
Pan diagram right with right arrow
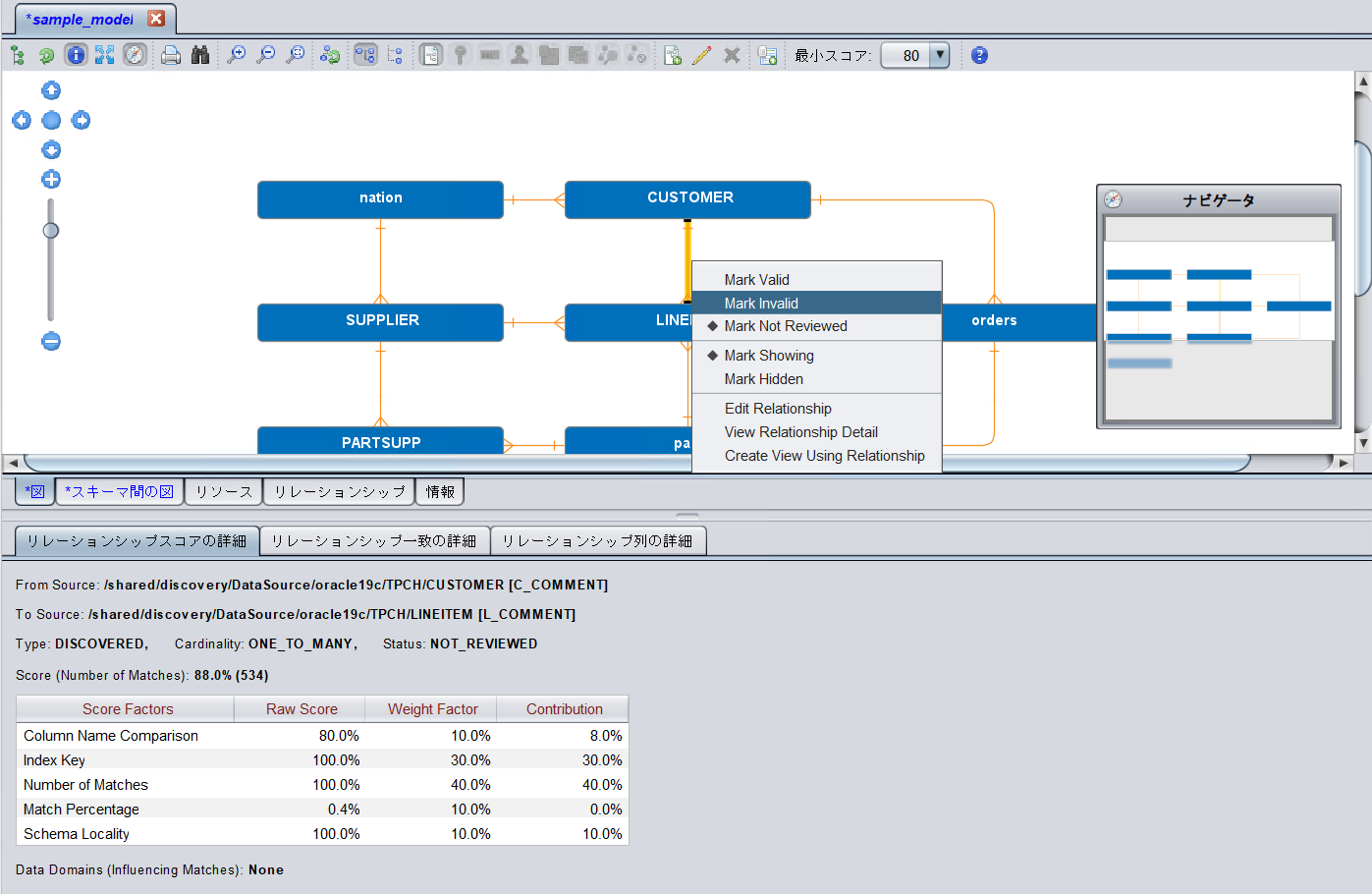pyautogui.click(x=81, y=120)
